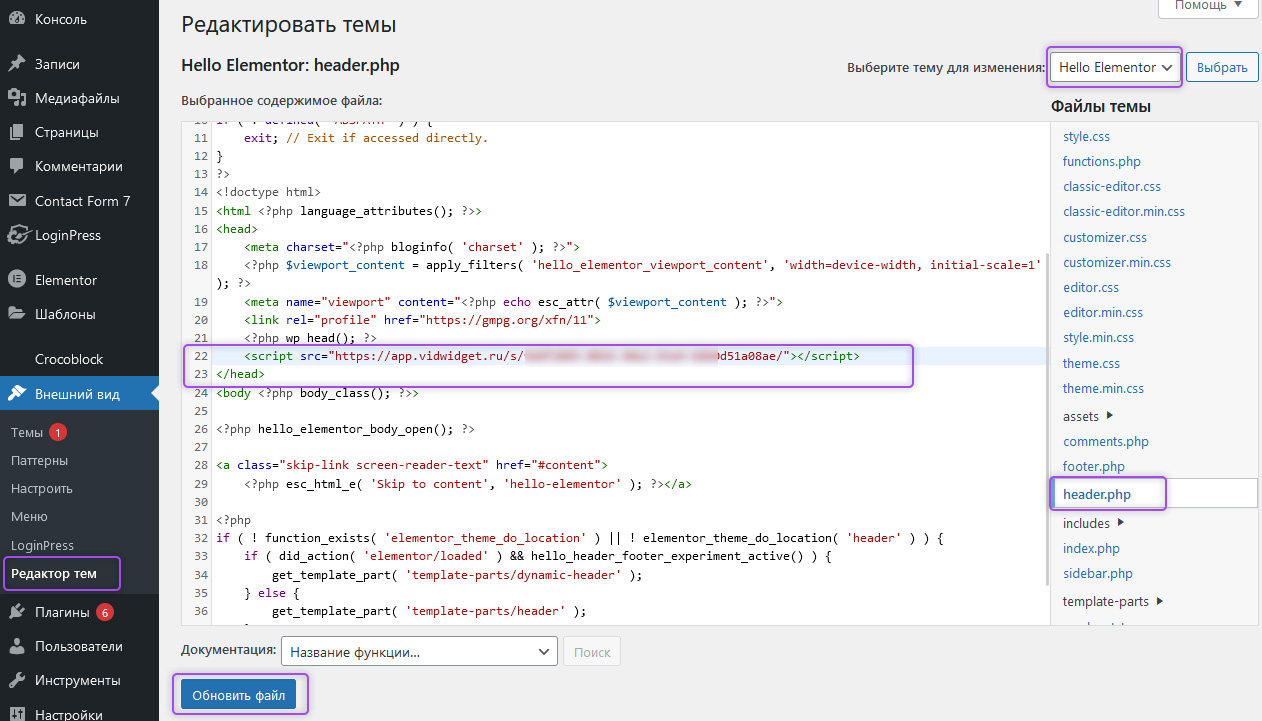1262x721 pixels.
Task: Click the Внешний вид paintbrush icon
Action: pyautogui.click(x=17, y=394)
